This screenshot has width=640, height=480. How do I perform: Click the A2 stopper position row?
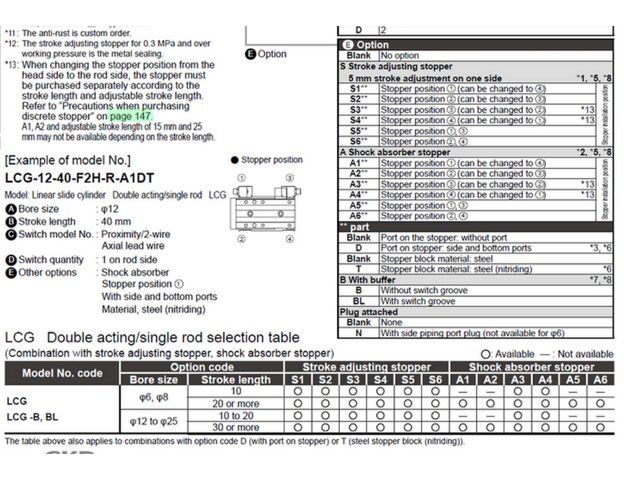(467, 173)
